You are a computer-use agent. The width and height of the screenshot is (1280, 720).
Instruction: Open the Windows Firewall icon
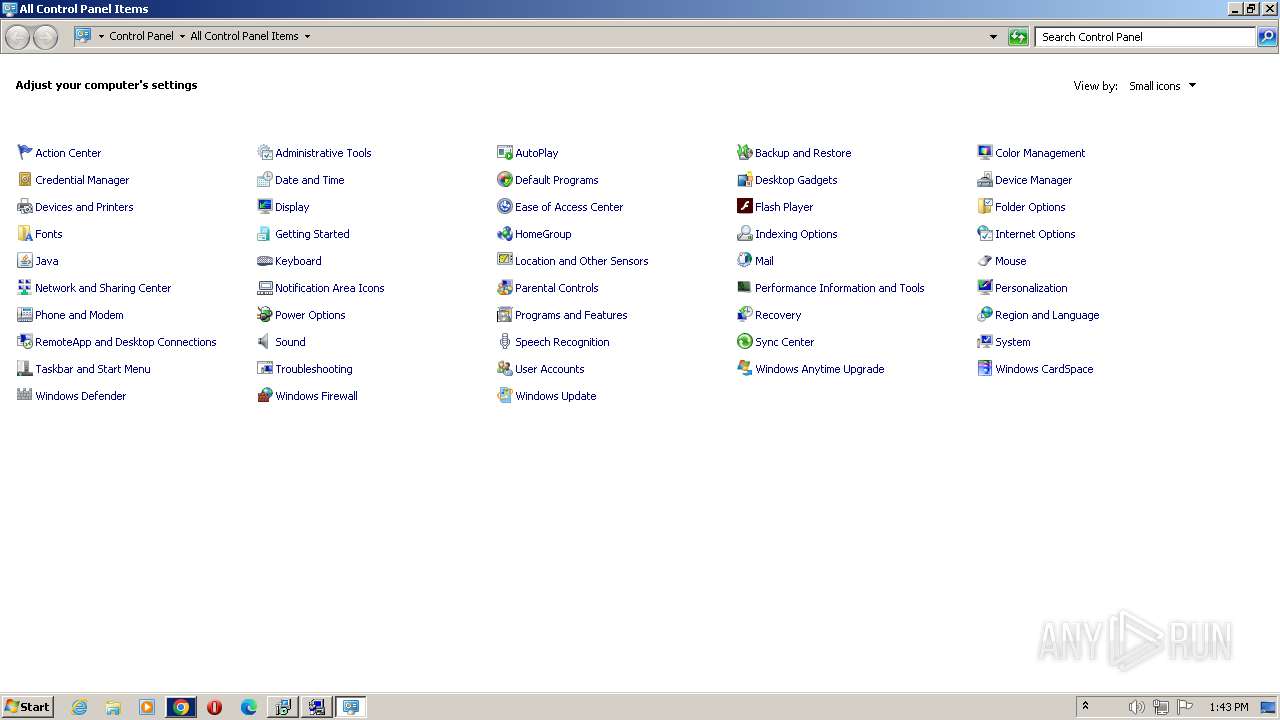[x=265, y=395]
